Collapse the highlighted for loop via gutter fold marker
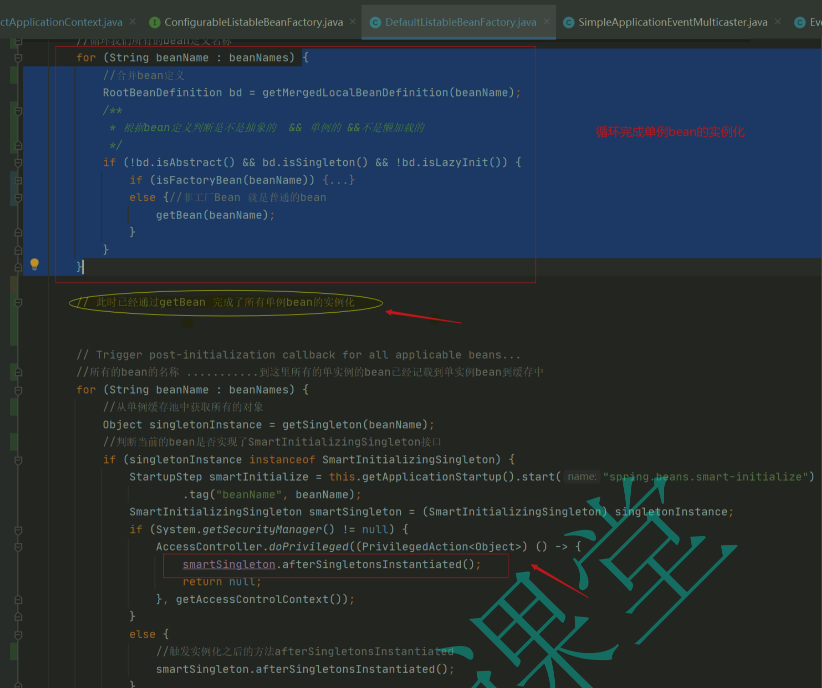 [18, 58]
